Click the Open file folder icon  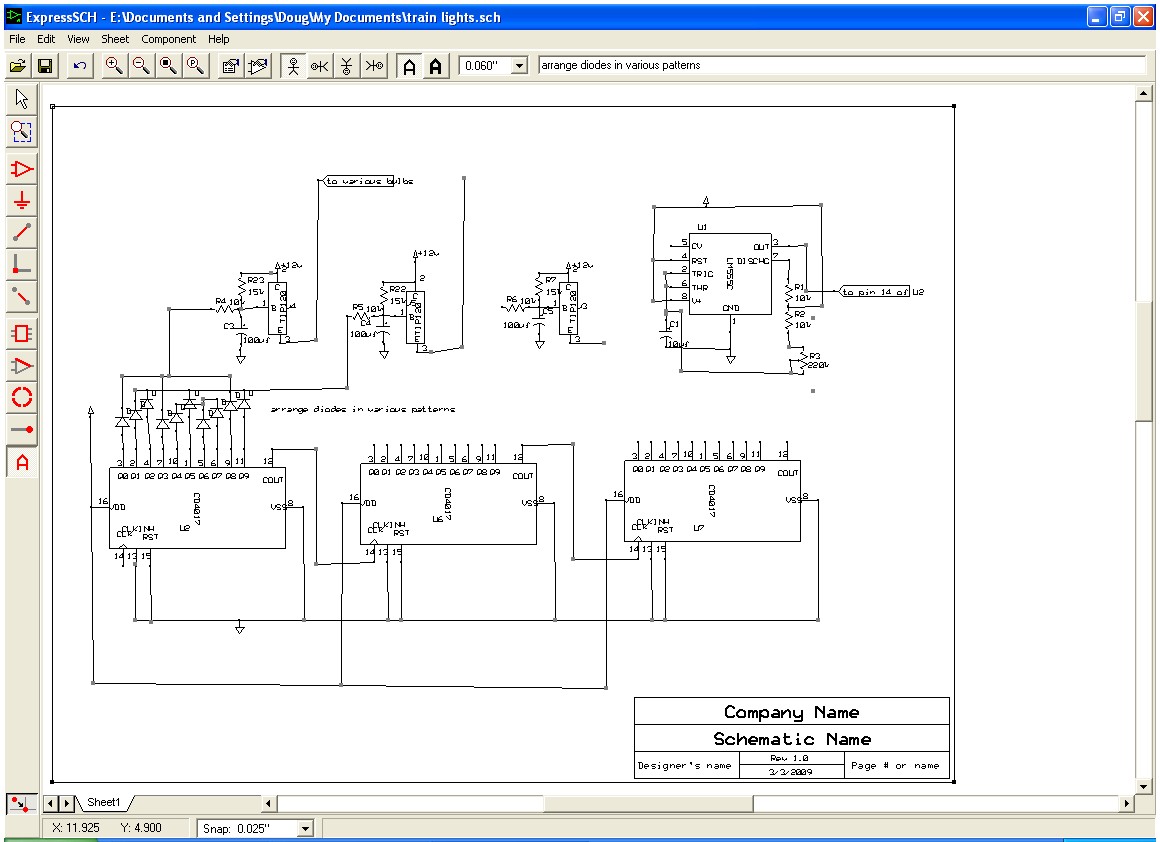click(18, 66)
